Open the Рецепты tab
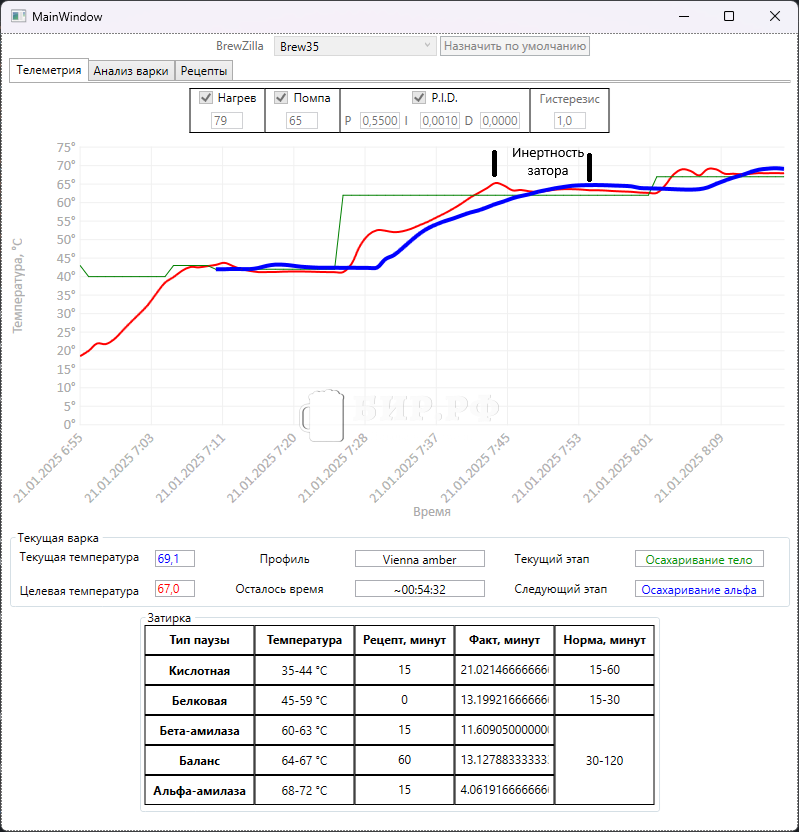Image resolution: width=799 pixels, height=832 pixels. tap(204, 71)
